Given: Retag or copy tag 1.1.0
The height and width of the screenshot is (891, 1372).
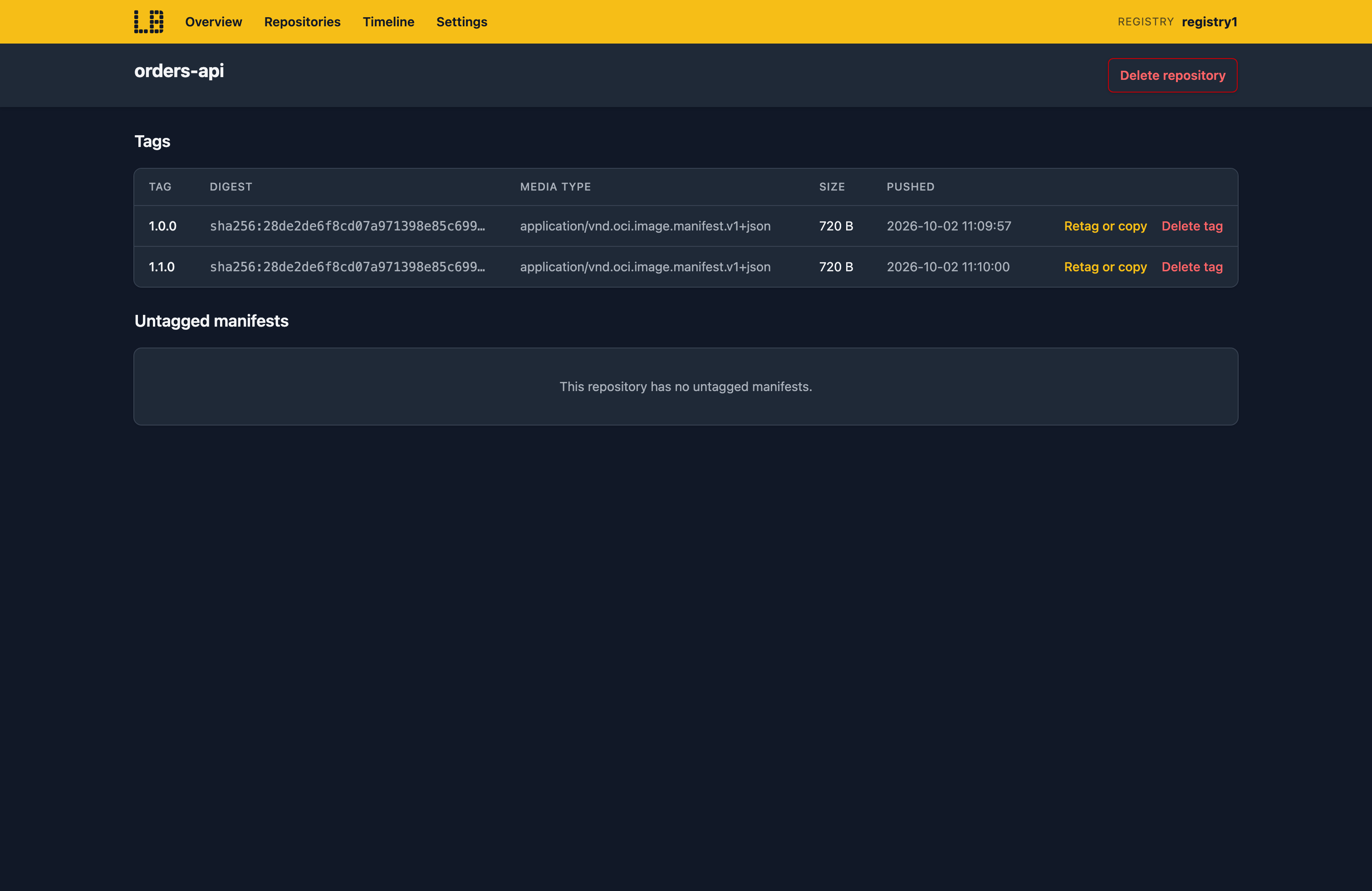Looking at the screenshot, I should 1105,267.
